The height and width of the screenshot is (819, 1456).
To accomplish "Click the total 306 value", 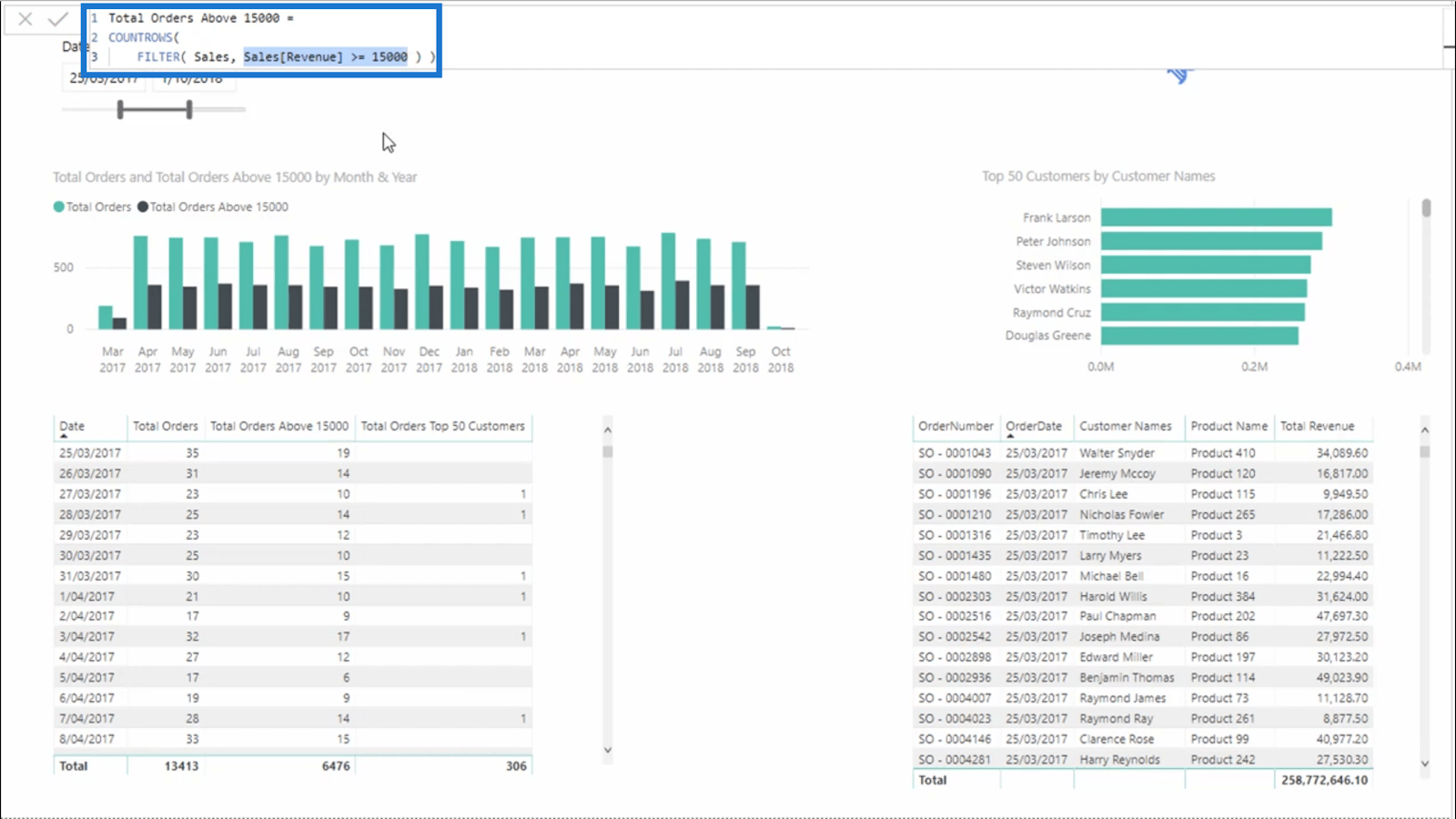I will click(516, 766).
